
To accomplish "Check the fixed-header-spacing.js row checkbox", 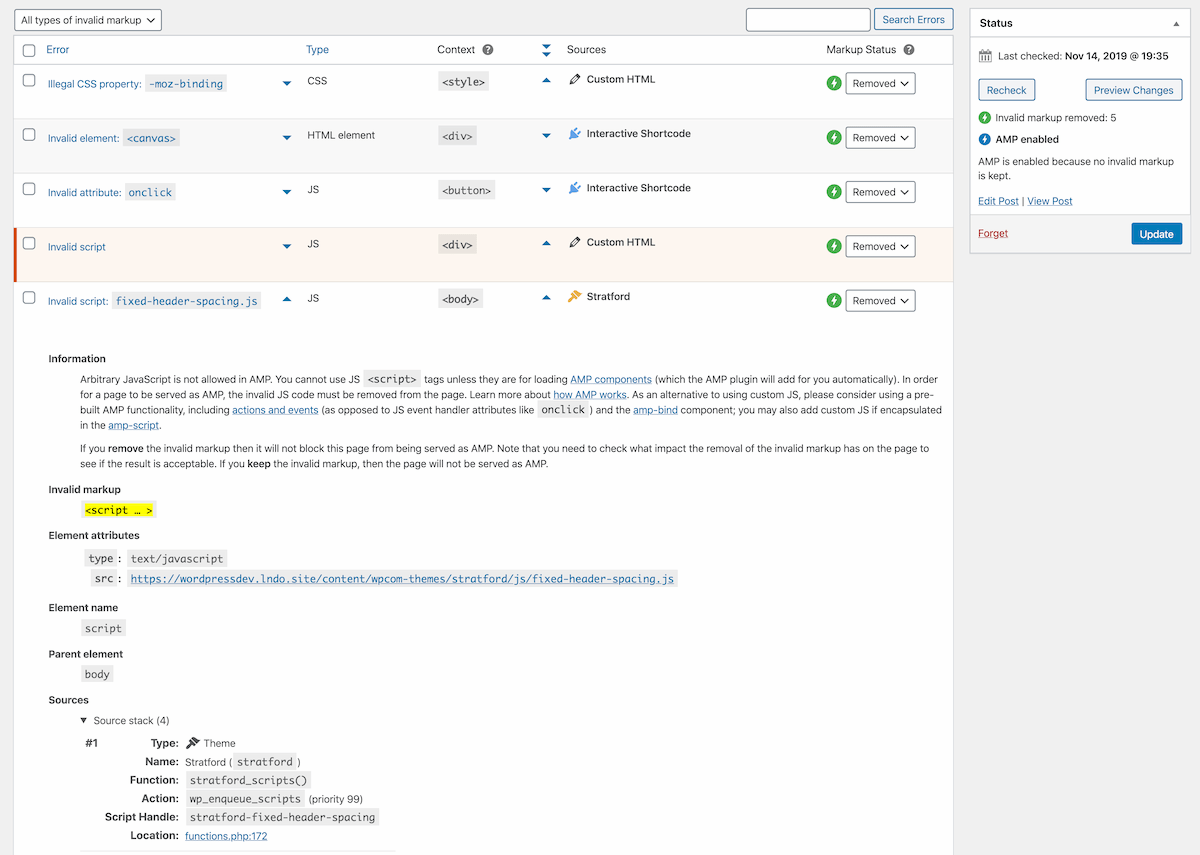I will click(x=29, y=297).
